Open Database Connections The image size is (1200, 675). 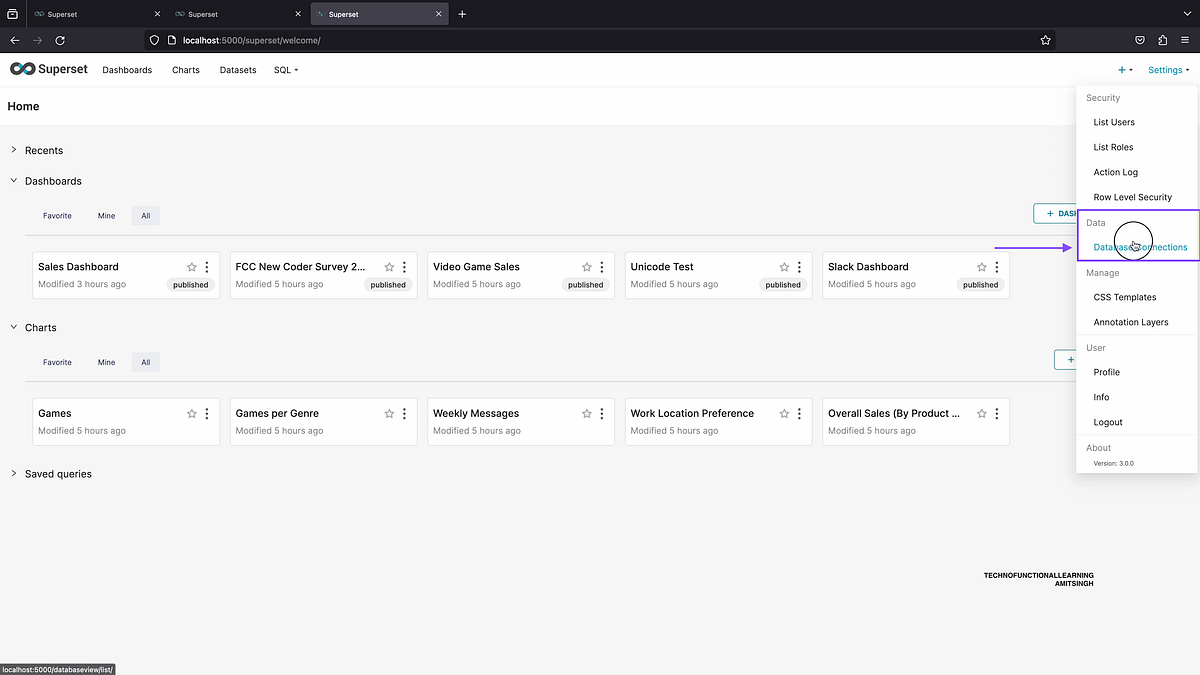(x=1139, y=247)
